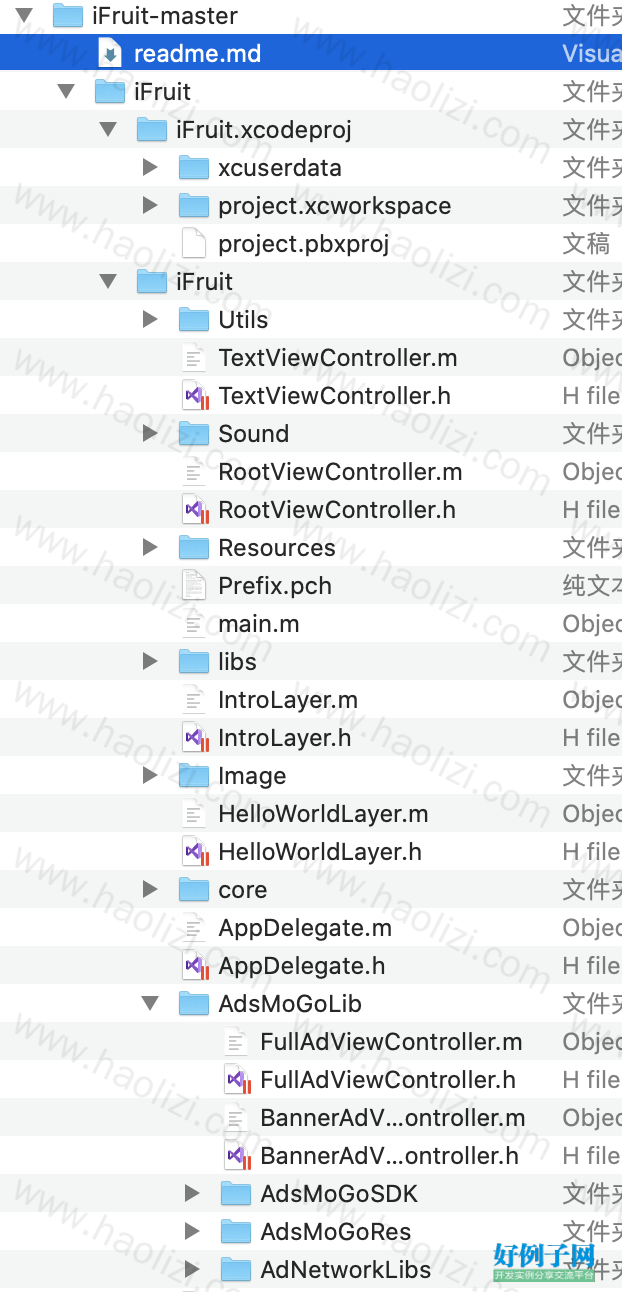622x1292 pixels.
Task: Click the RootViewController.h Visual Studio icon
Action: coord(195,510)
